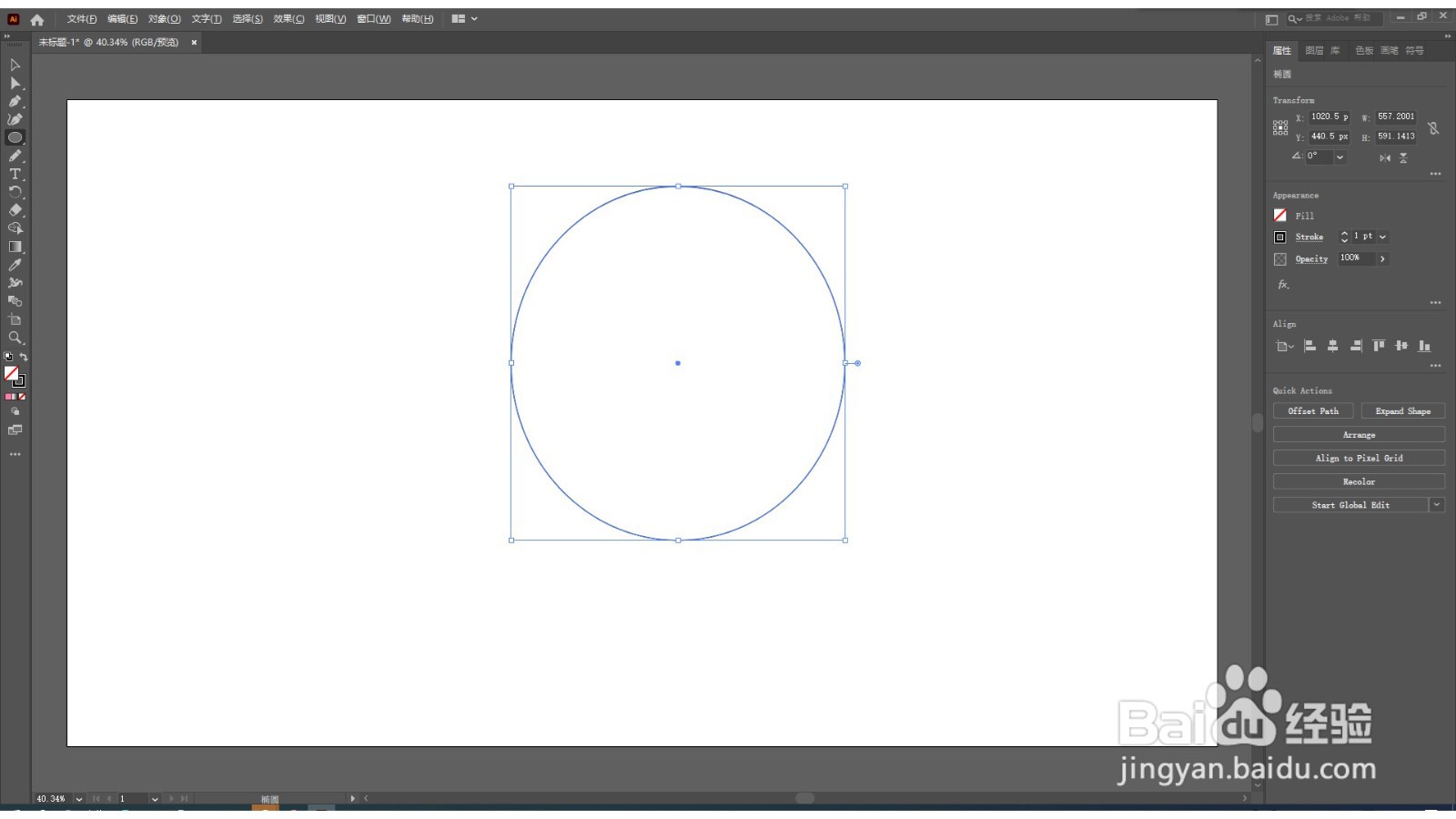Viewport: 1456px width, 819px height.
Task: Align objects to horizontal center
Action: (1332, 346)
